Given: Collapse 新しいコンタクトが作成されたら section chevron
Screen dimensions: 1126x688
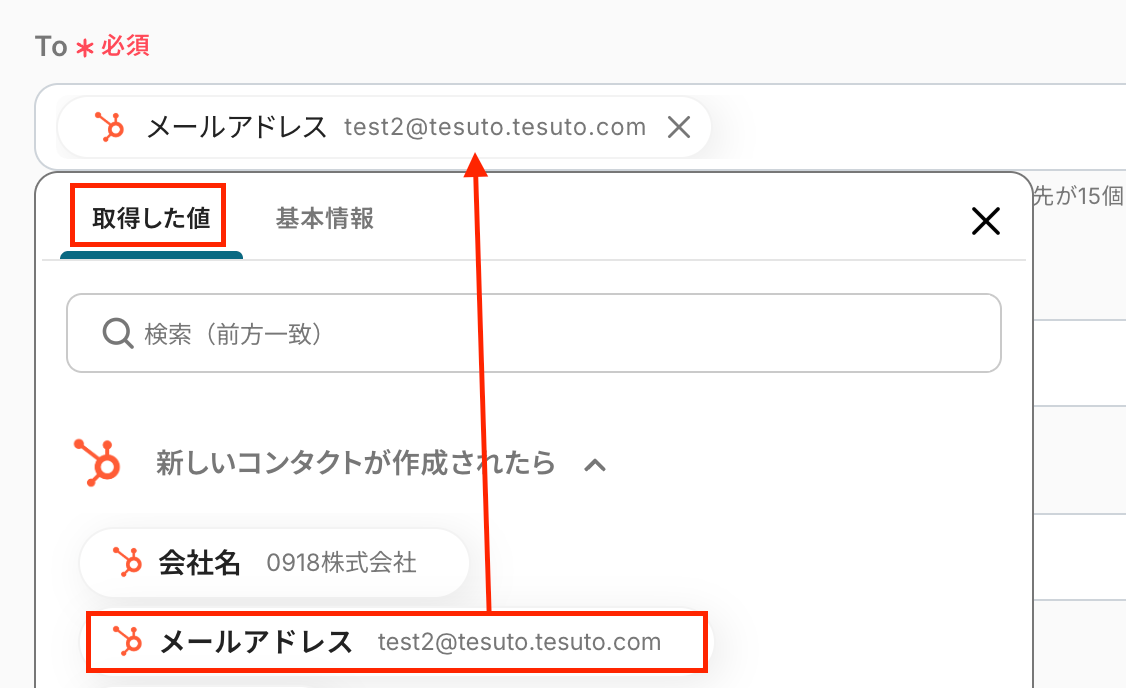Looking at the screenshot, I should (x=595, y=465).
